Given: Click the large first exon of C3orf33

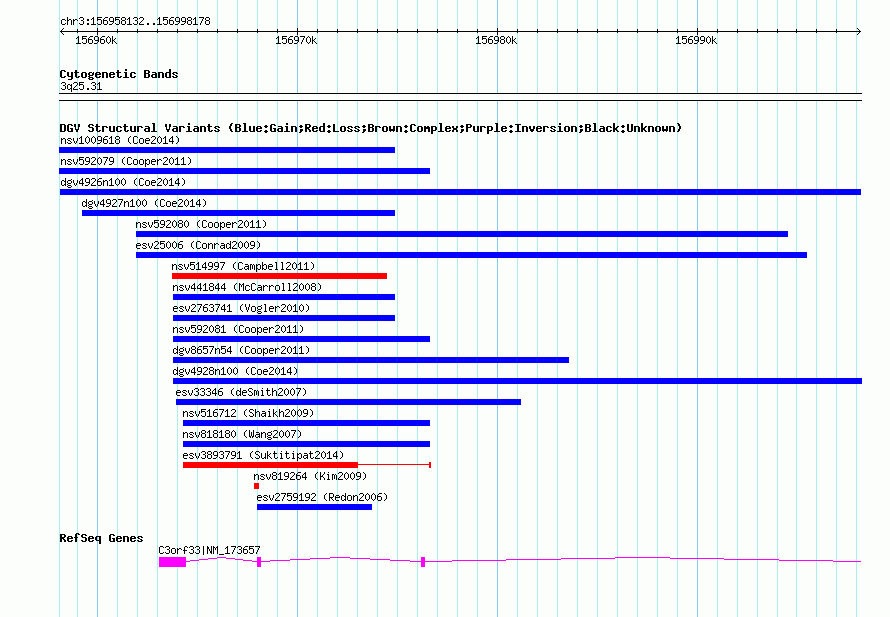Looking at the screenshot, I should pyautogui.click(x=173, y=562).
